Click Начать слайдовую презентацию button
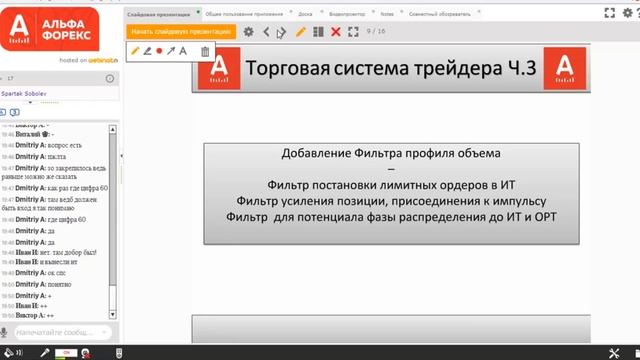Screen dimensions: 640x360 pyautogui.click(x=181, y=31)
